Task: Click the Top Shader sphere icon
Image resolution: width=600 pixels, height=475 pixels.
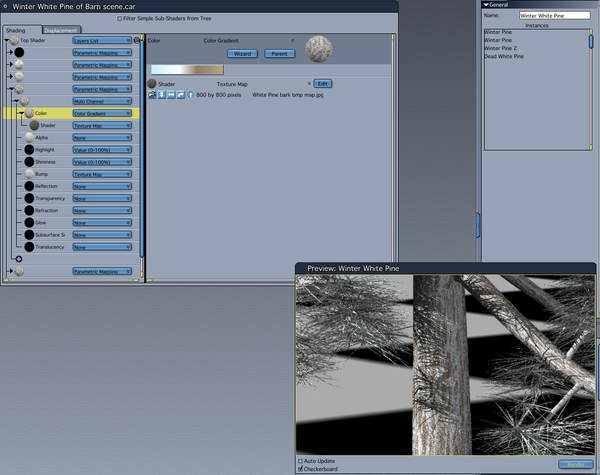Action: point(14,40)
